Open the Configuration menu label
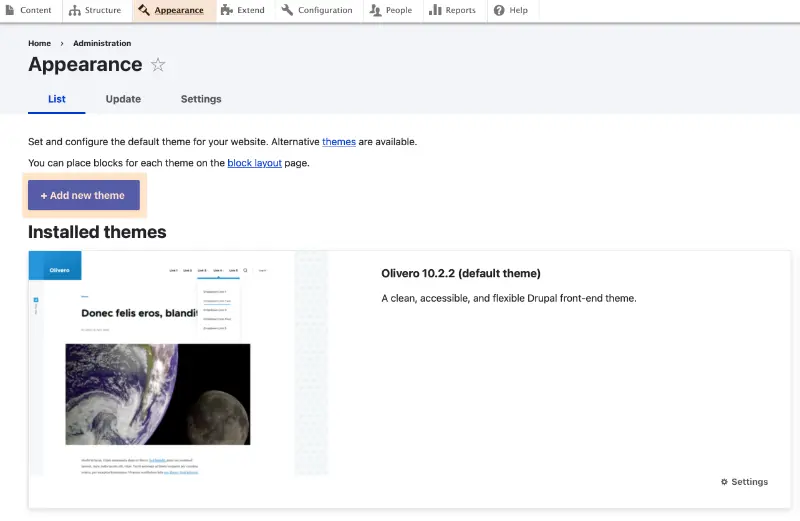This screenshot has width=800, height=521. coord(325,10)
